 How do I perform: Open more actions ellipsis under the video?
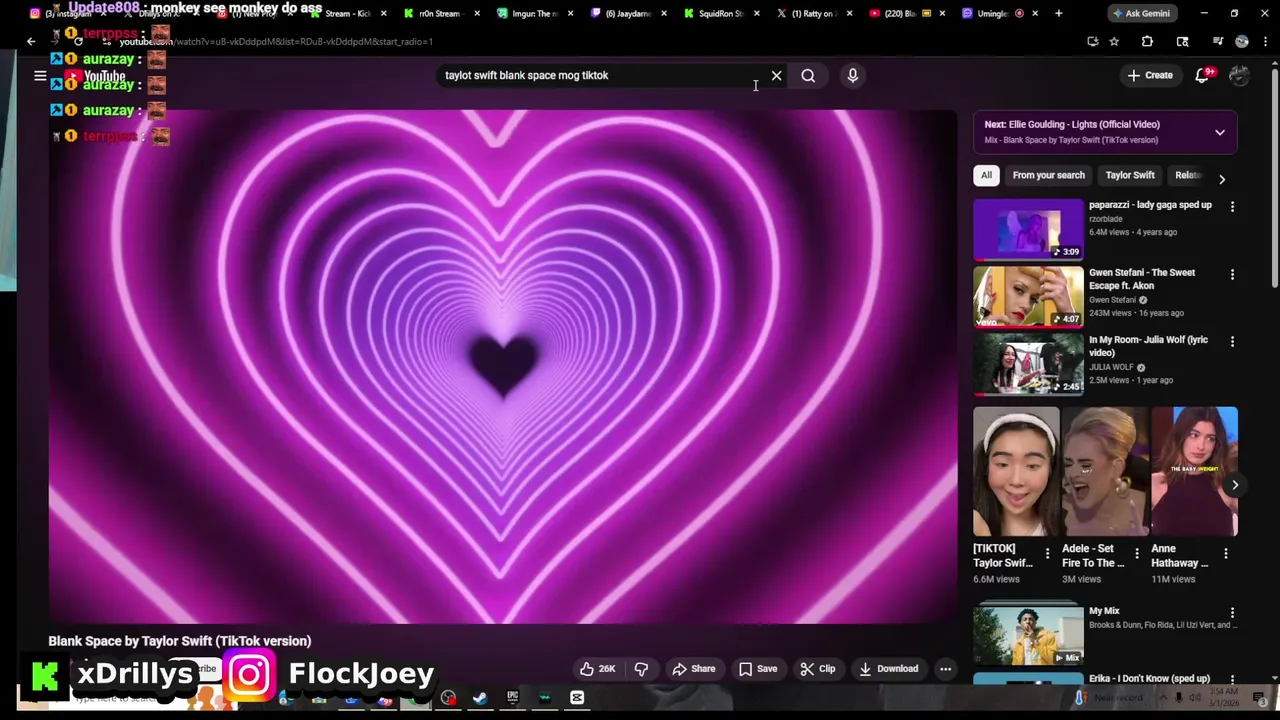click(x=945, y=669)
